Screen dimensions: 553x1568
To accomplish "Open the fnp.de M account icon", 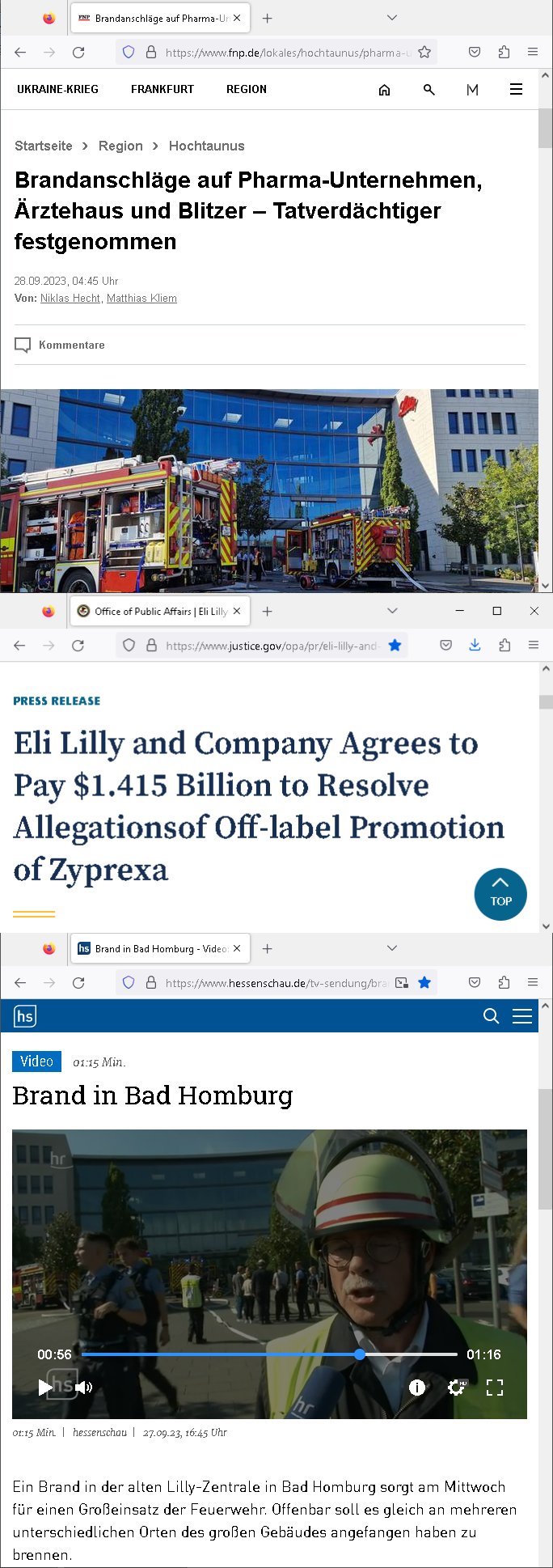I will pos(472,90).
